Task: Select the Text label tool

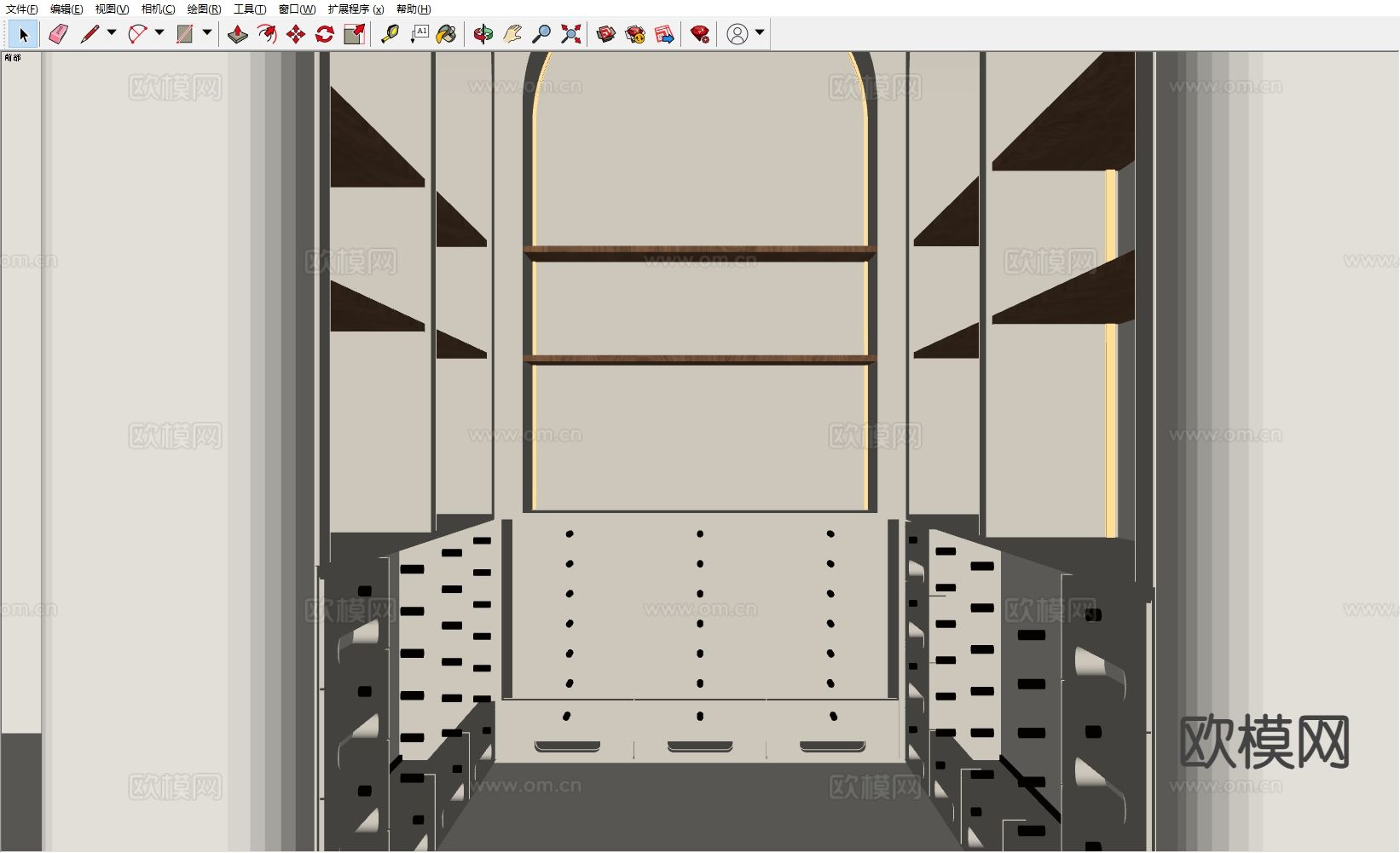Action: (419, 34)
